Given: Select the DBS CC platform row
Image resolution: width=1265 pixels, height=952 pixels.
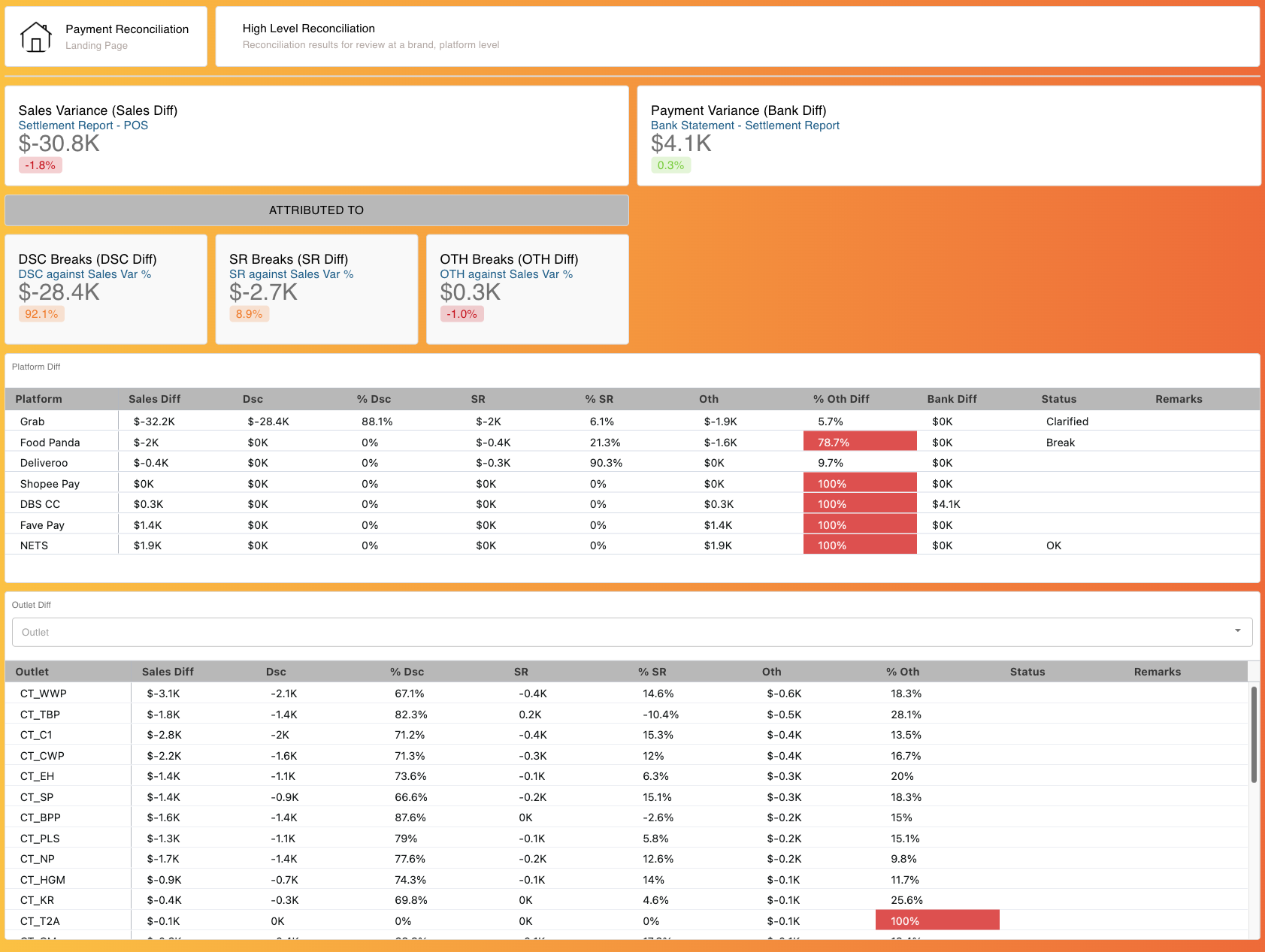Looking at the screenshot, I should pyautogui.click(x=632, y=504).
